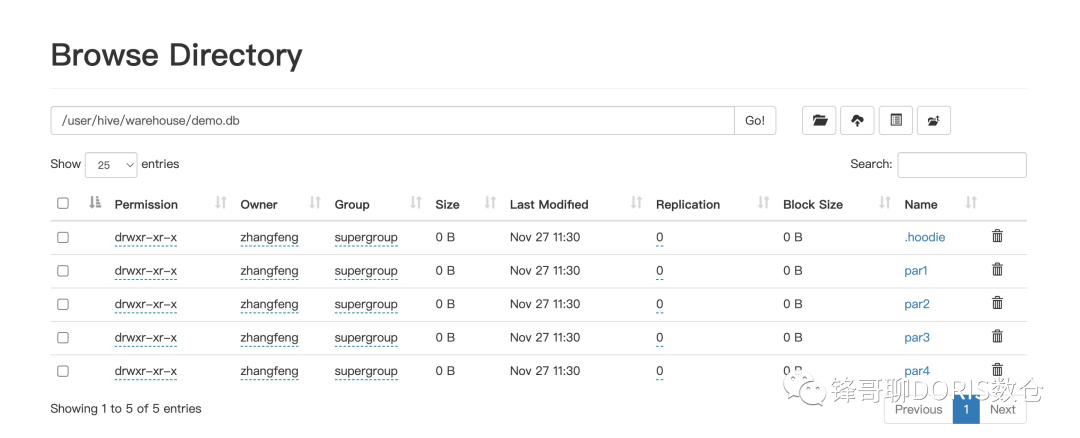
Task: Delete par2 using its trash icon
Action: 997,303
